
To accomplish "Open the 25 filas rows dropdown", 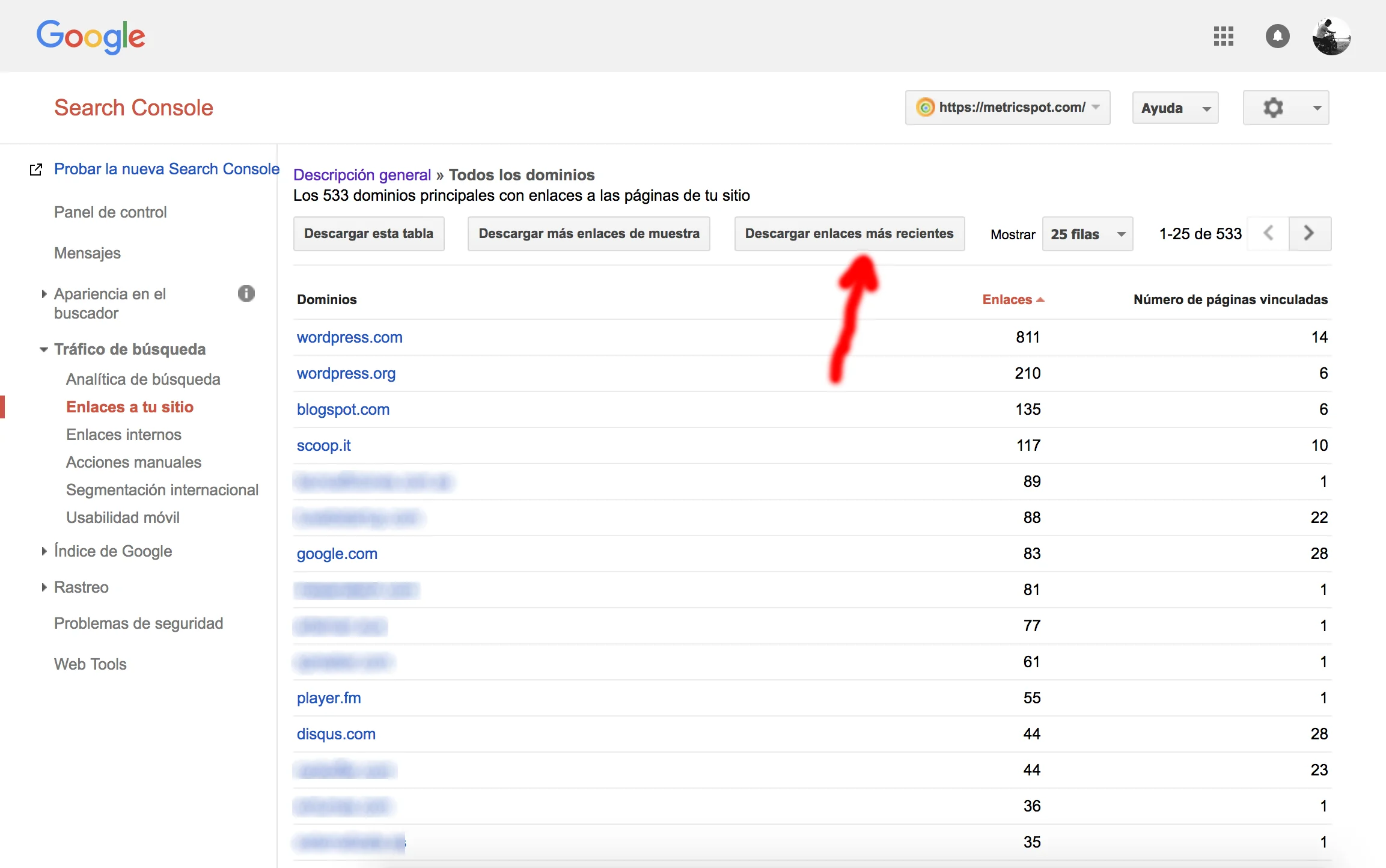I will (1087, 234).
